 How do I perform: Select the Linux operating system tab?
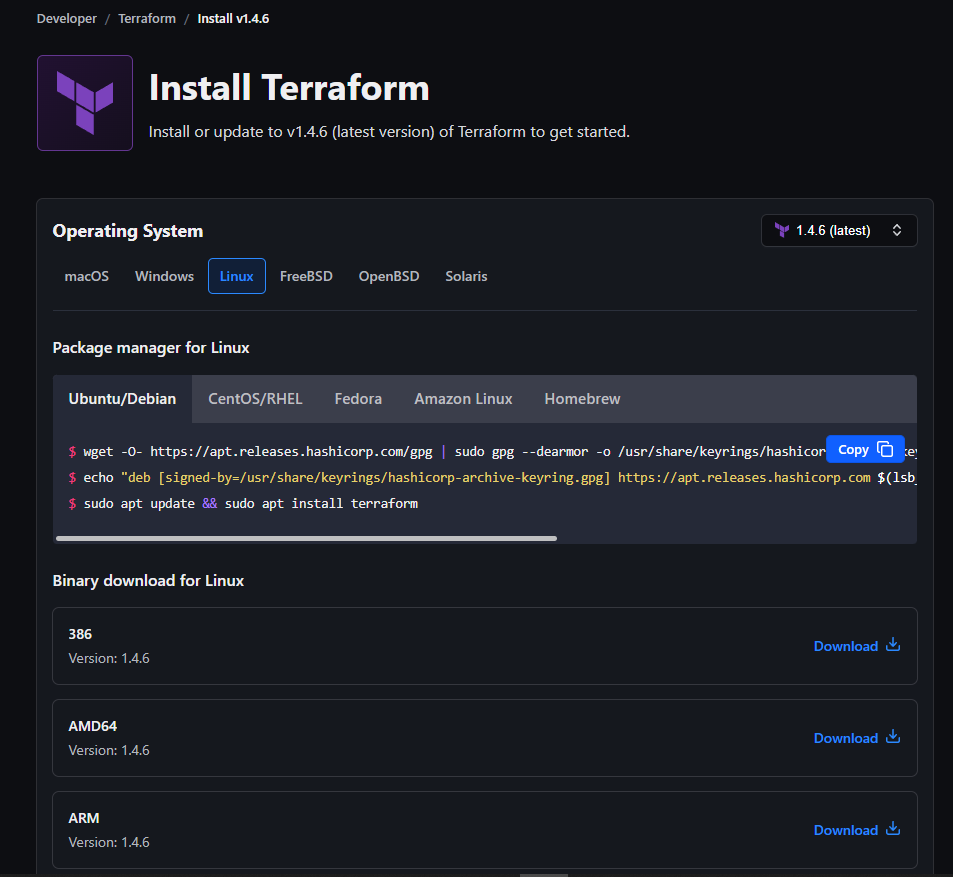click(x=236, y=276)
